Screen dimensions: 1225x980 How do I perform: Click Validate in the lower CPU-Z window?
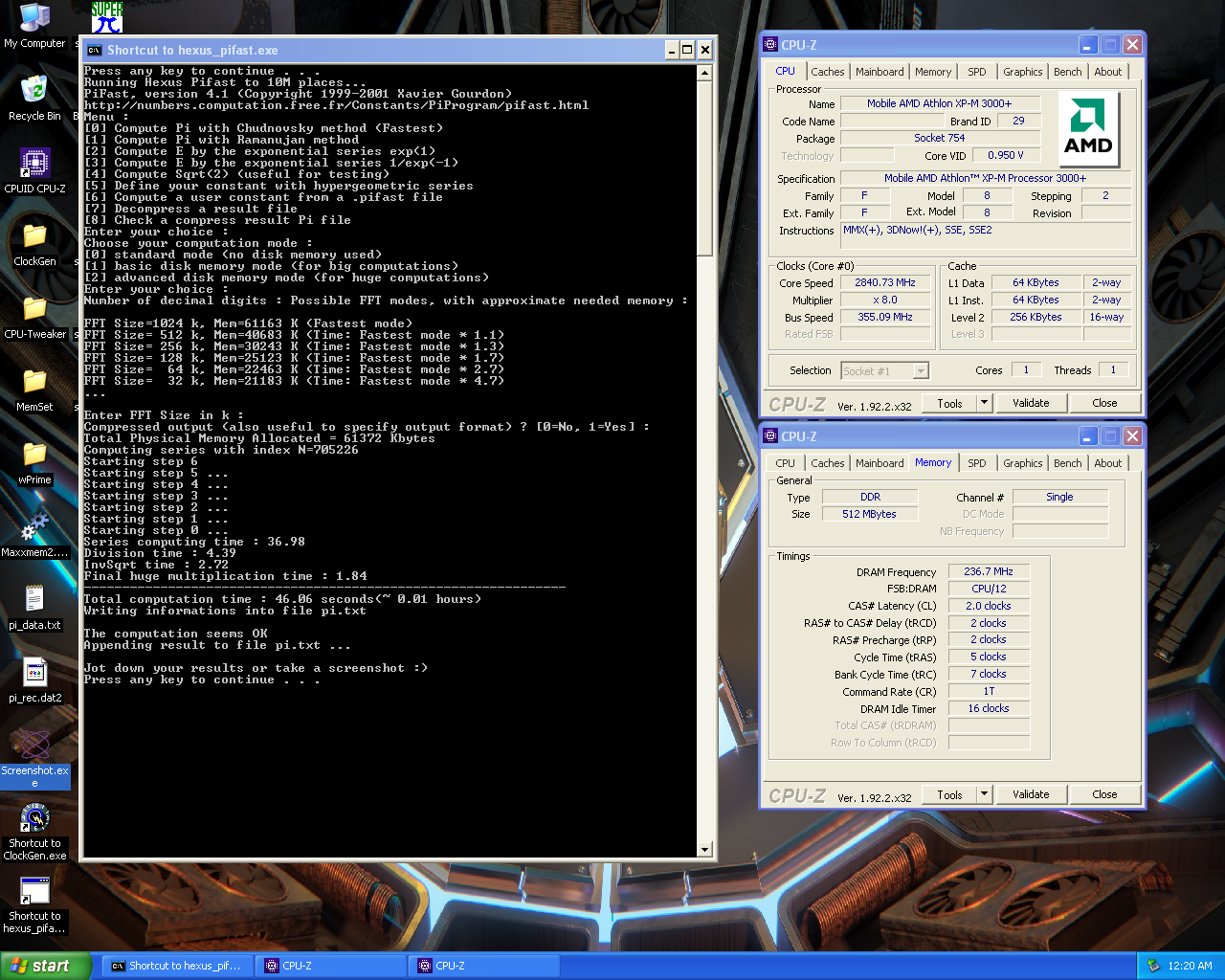[x=1031, y=794]
